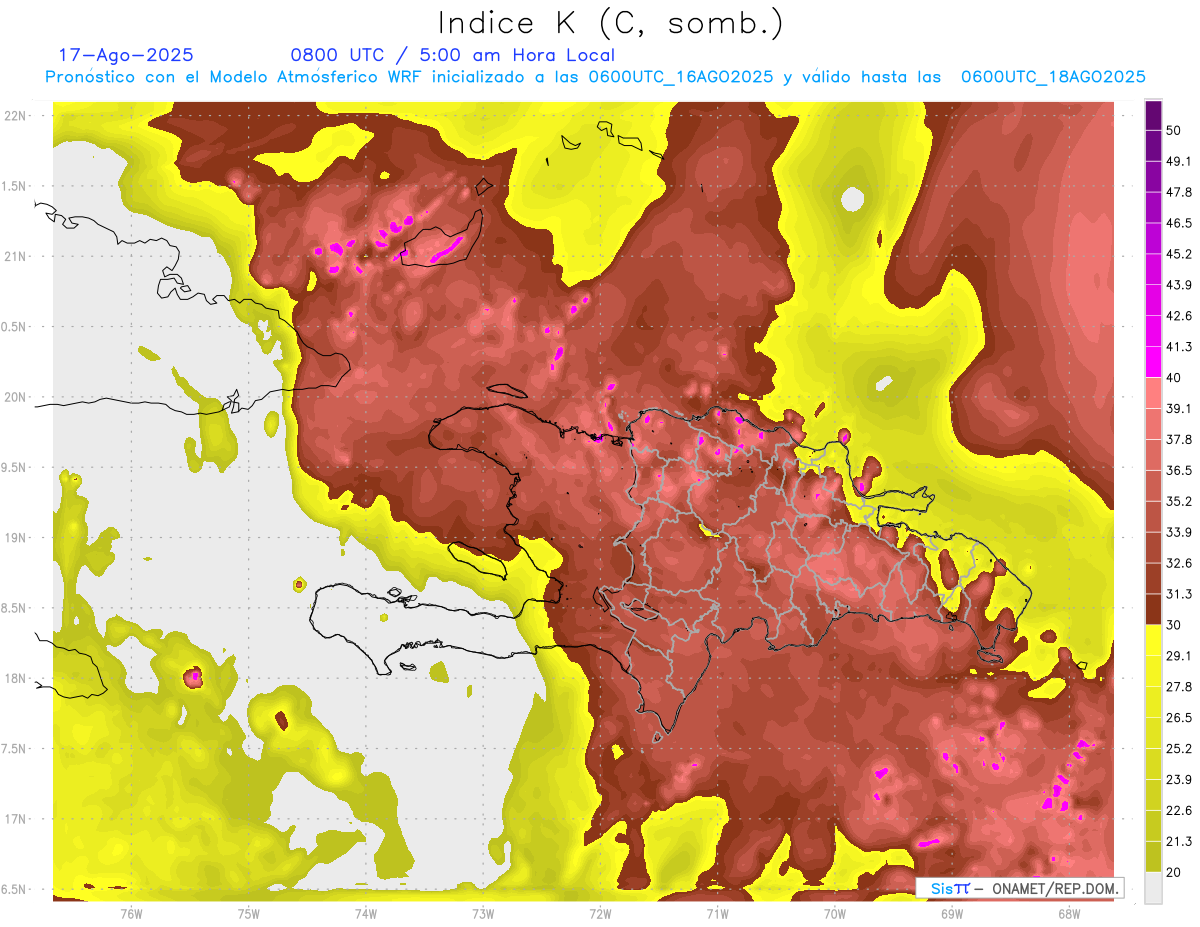Click the '75W' longitude label

point(248,913)
